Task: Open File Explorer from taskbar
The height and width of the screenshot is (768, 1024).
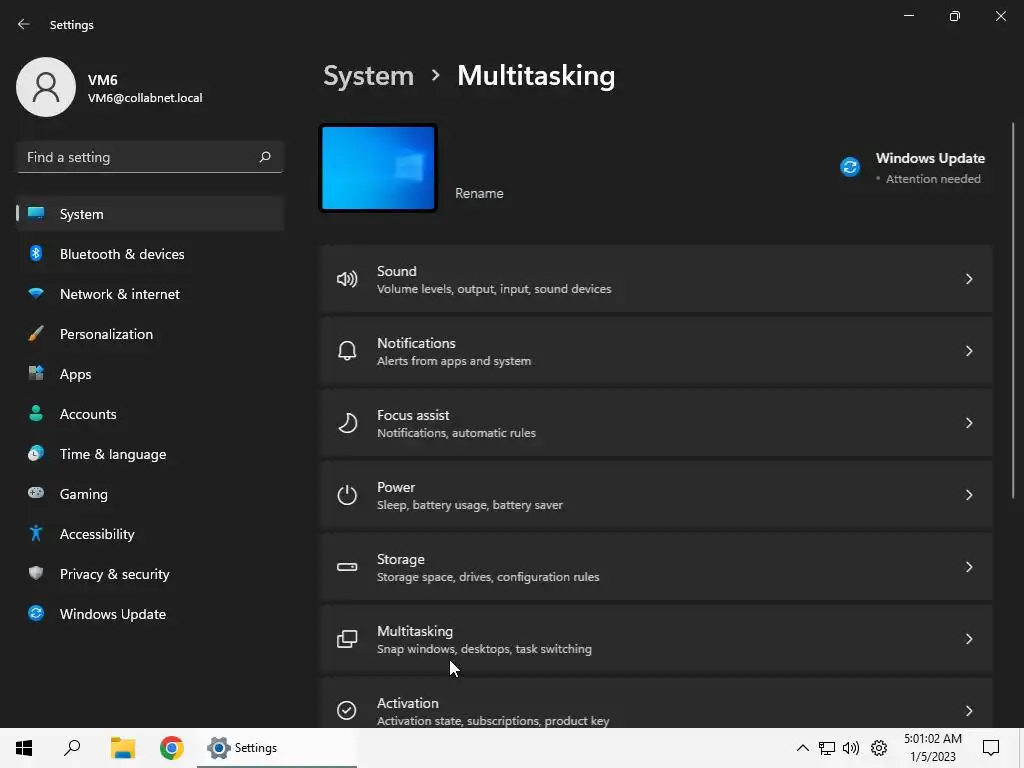Action: 122,748
